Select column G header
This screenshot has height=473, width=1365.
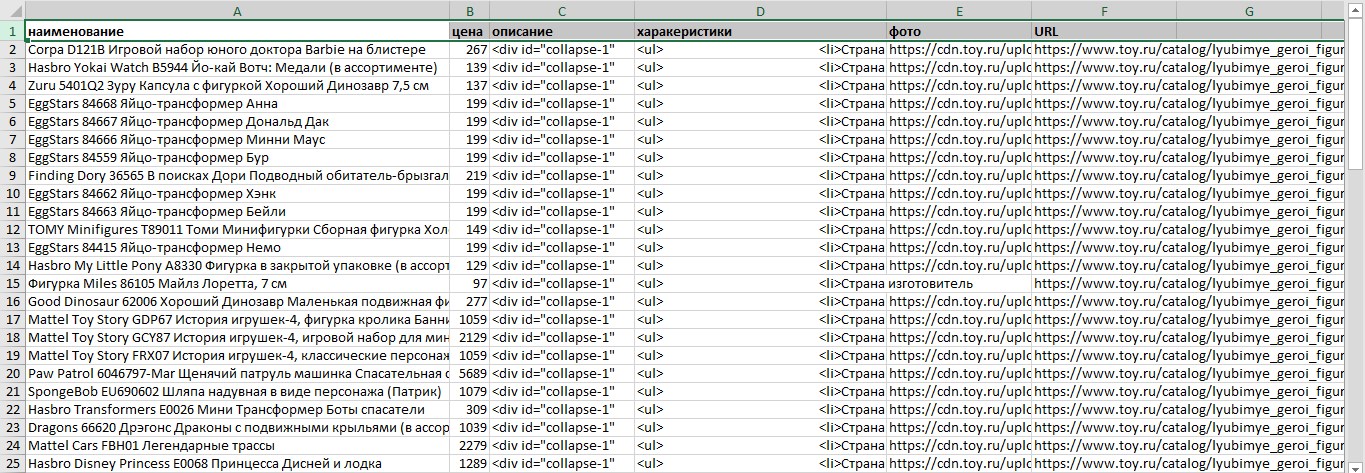click(1250, 11)
